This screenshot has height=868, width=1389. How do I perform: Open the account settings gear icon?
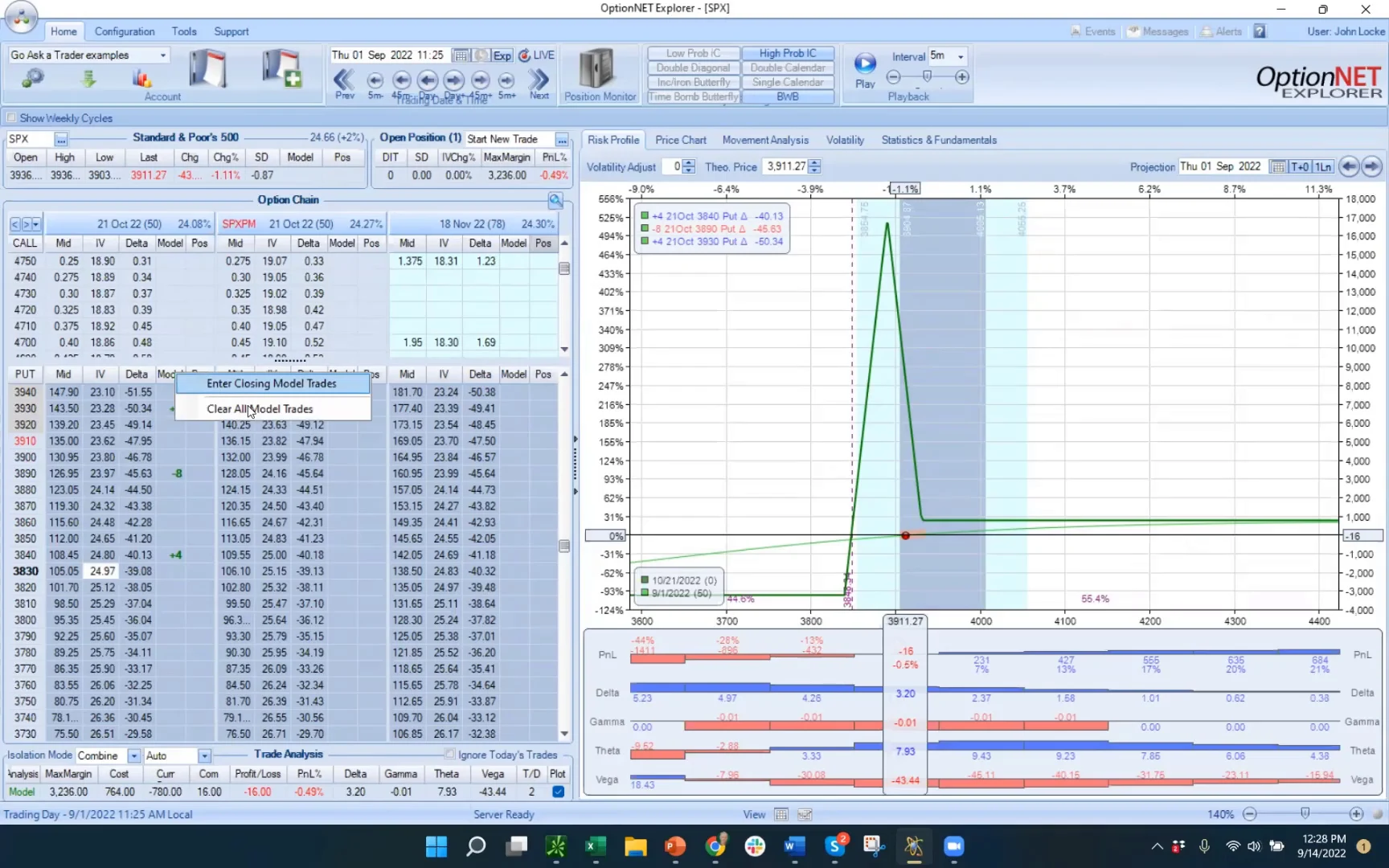click(33, 79)
